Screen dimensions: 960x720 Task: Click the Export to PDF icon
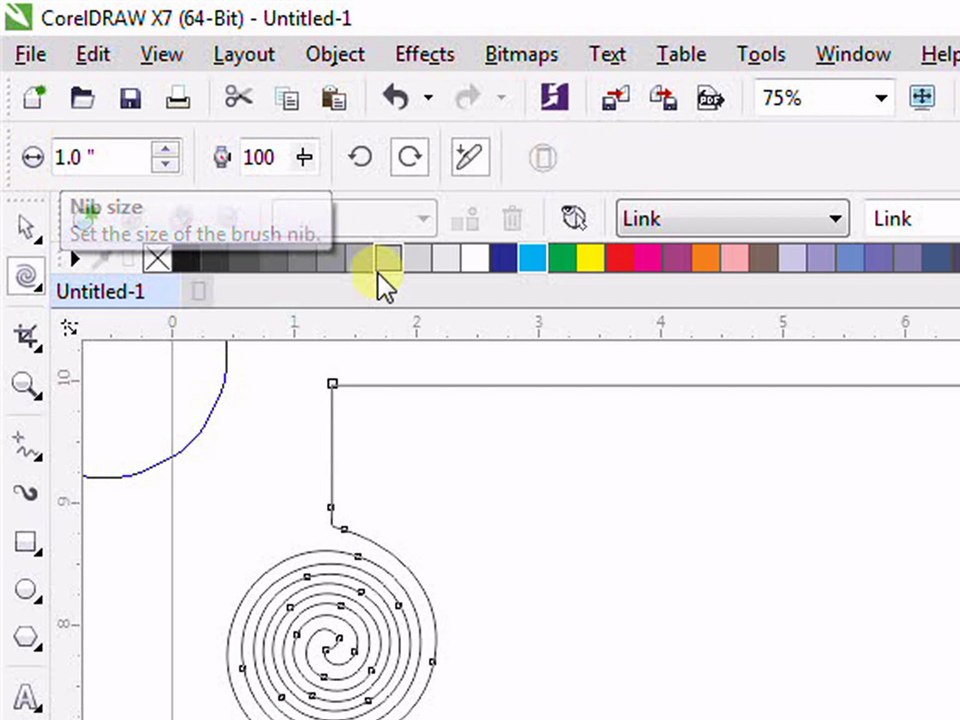click(x=710, y=97)
